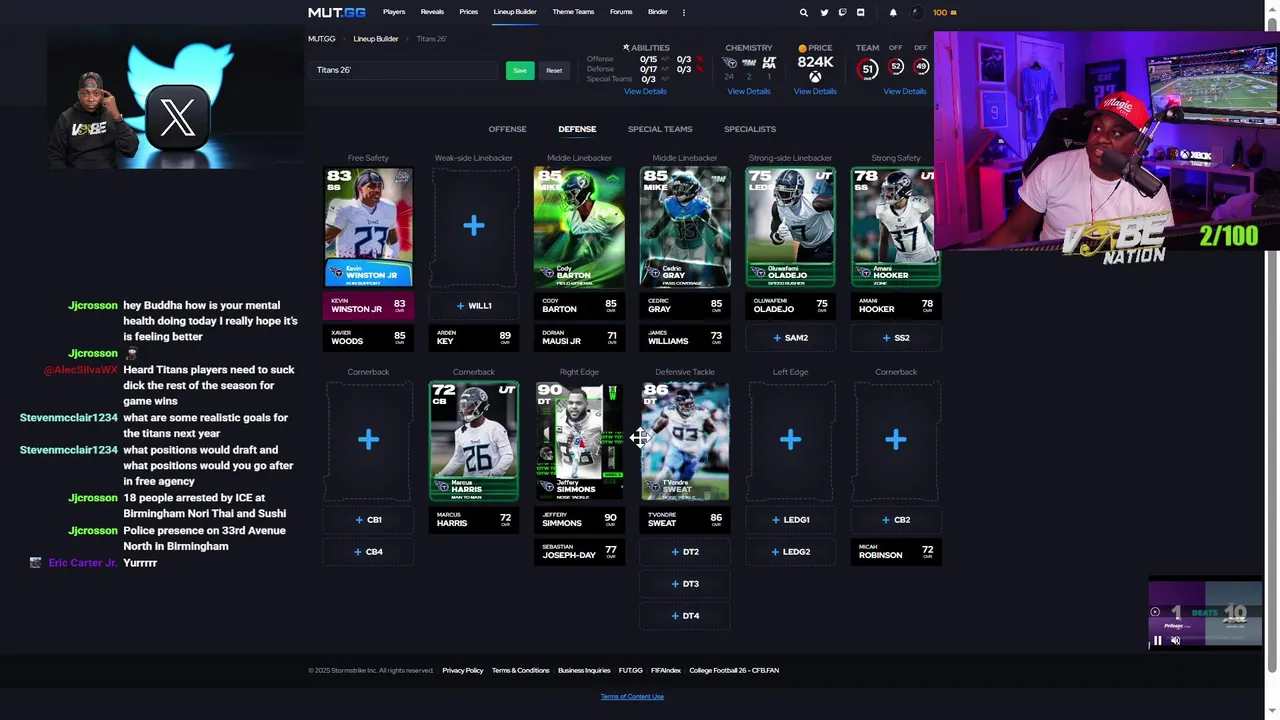Click the defense 49 rating circle
The width and height of the screenshot is (1280, 720).
[921, 66]
